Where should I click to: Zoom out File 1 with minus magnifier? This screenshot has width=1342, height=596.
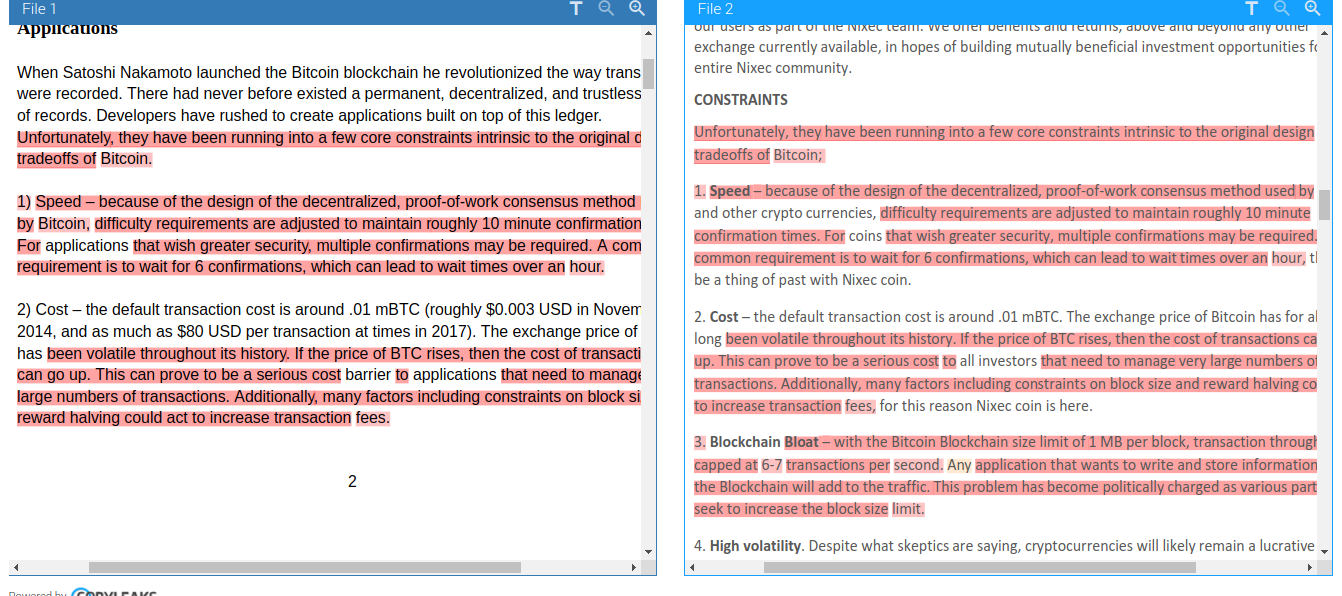pyautogui.click(x=606, y=8)
